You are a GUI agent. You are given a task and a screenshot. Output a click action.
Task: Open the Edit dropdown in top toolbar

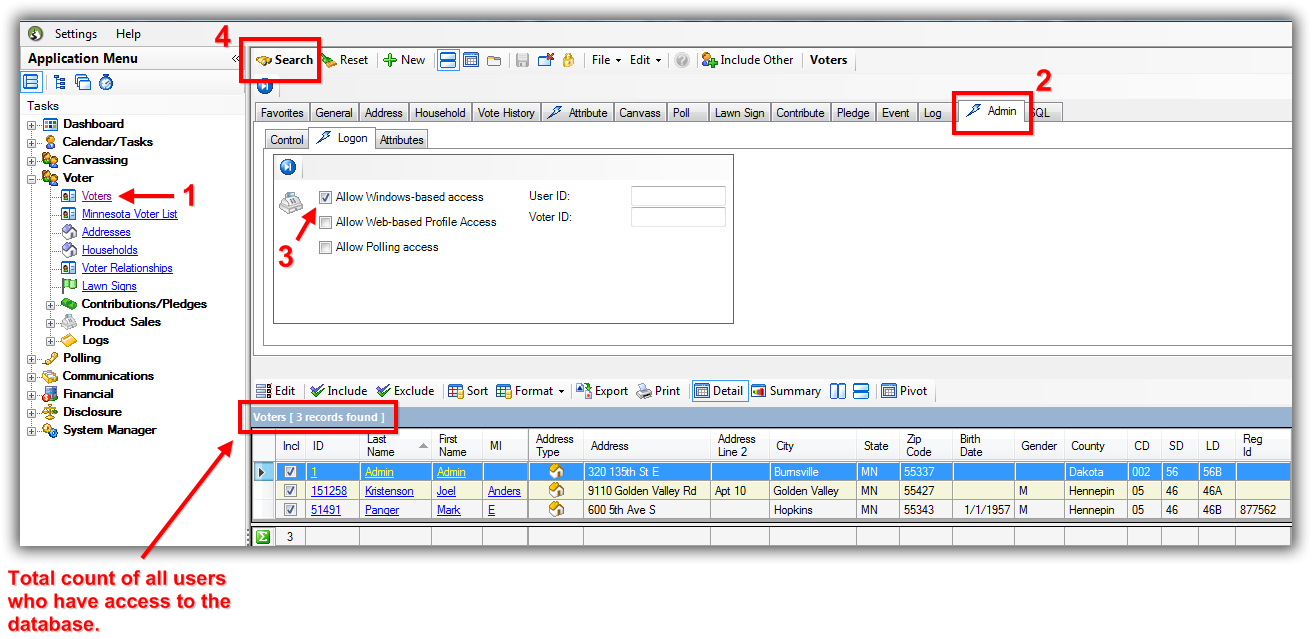click(x=645, y=60)
